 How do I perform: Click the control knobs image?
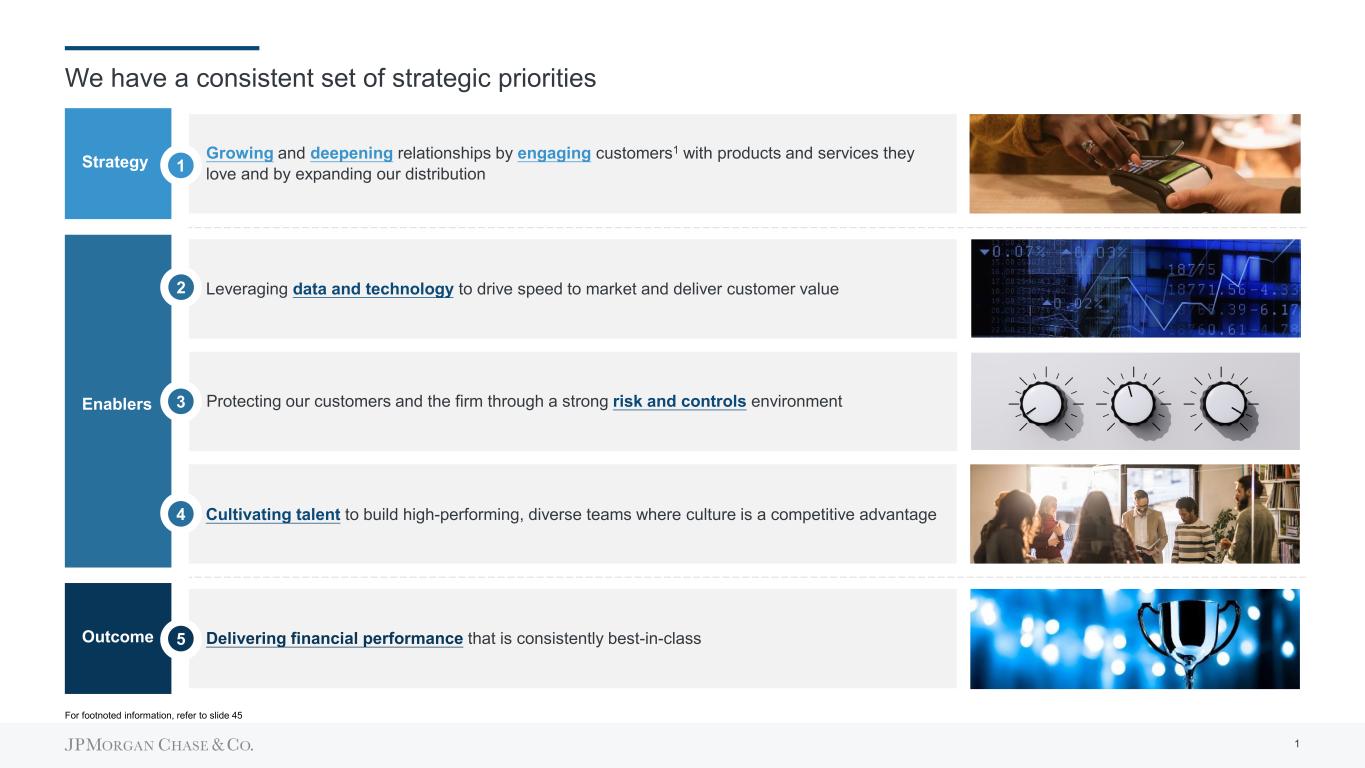pos(1135,401)
